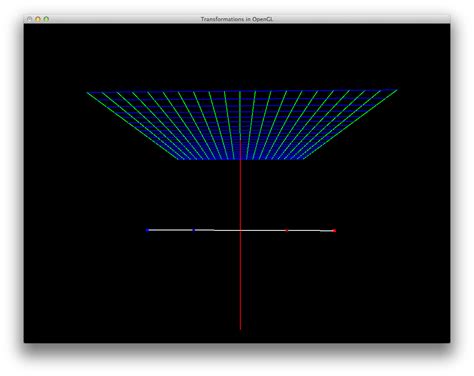
Task: Close the Transformations in OpenGL window
Action: 30,19
